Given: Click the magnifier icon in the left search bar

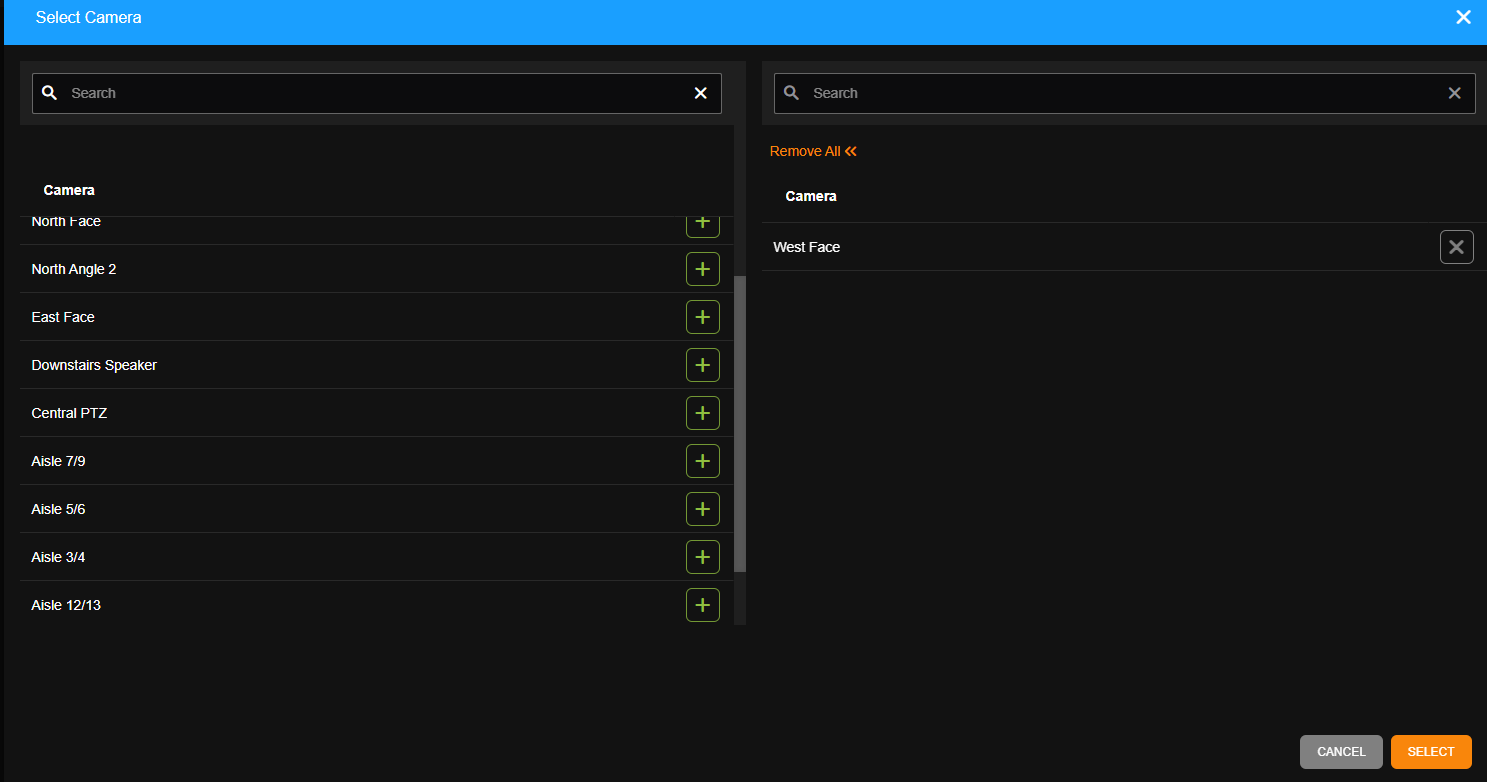Looking at the screenshot, I should pyautogui.click(x=49, y=92).
